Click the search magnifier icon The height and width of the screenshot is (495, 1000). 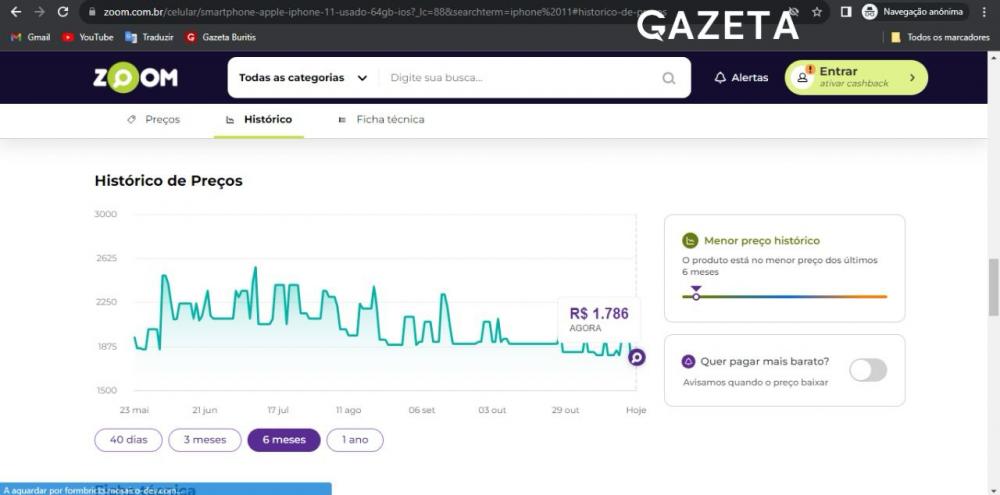click(668, 78)
